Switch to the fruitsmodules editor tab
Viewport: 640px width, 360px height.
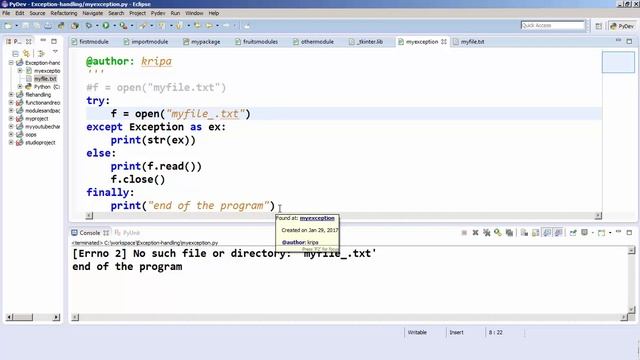click(x=257, y=42)
